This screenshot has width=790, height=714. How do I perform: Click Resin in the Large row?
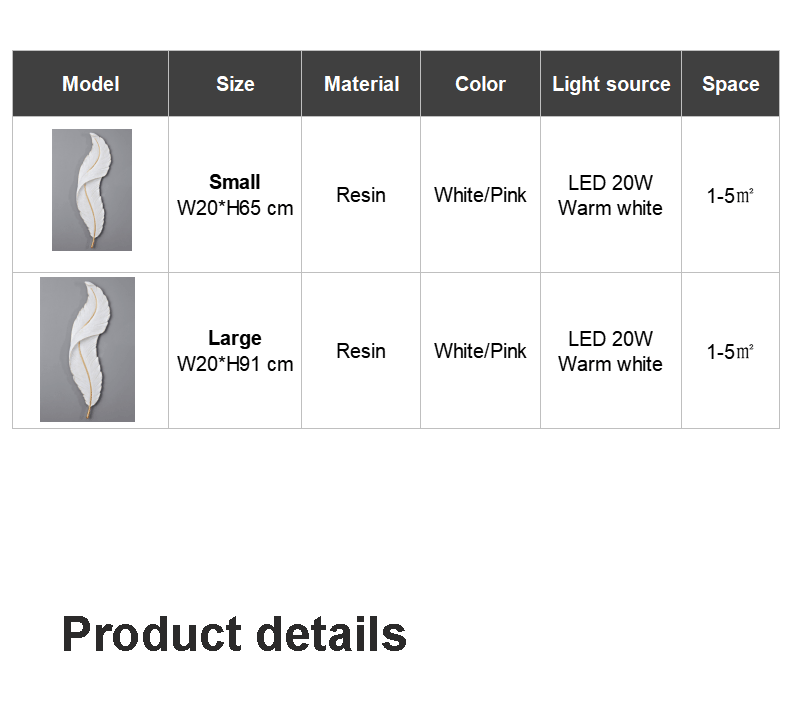[x=361, y=351]
